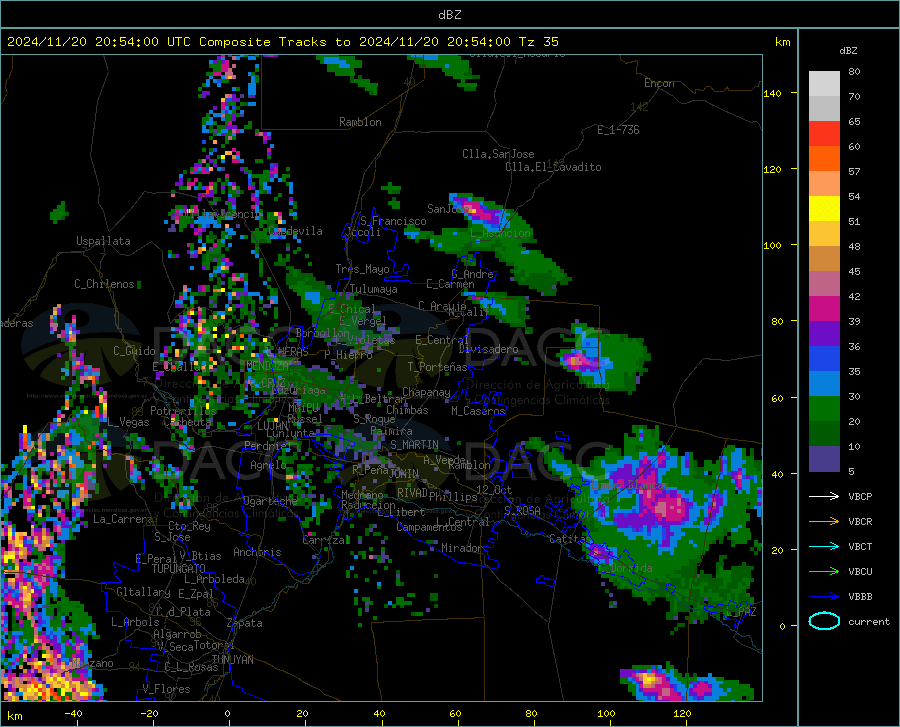Viewport: 900px width, 727px height.
Task: Select the magenta 39–42 dBZ color band
Action: click(x=824, y=309)
